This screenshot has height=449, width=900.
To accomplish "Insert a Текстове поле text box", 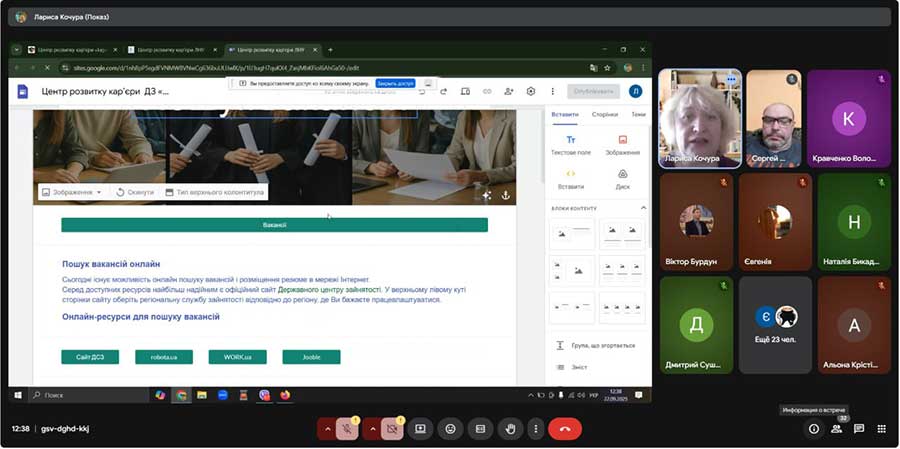I will coord(571,146).
